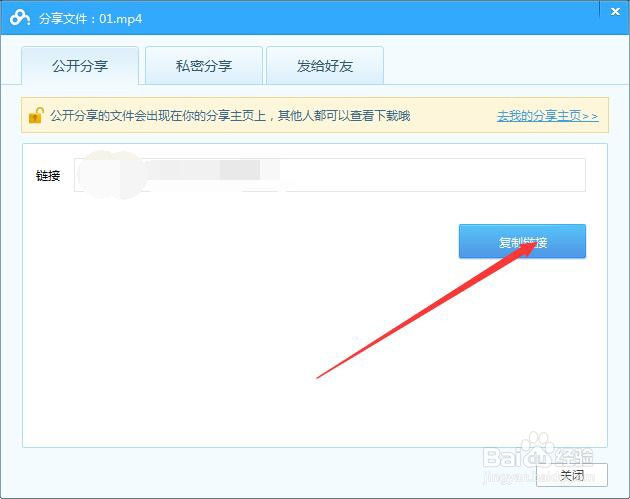The image size is (630, 499).
Task: Select the 发给好友 tab
Action: pyautogui.click(x=325, y=66)
